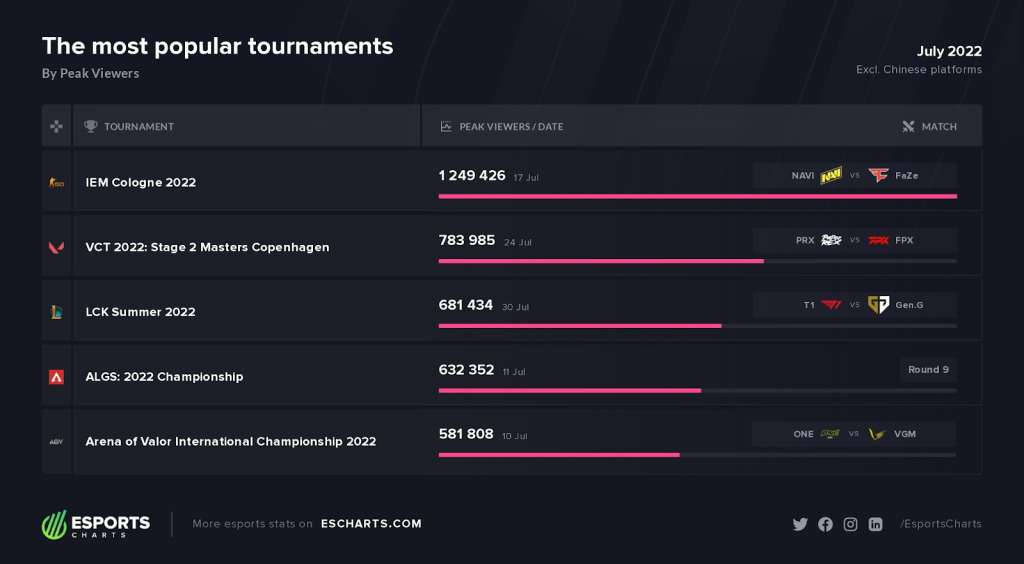This screenshot has height=564, width=1024.
Task: Click the IEM Cologne 2022 pink viewer bar
Action: coord(697,196)
